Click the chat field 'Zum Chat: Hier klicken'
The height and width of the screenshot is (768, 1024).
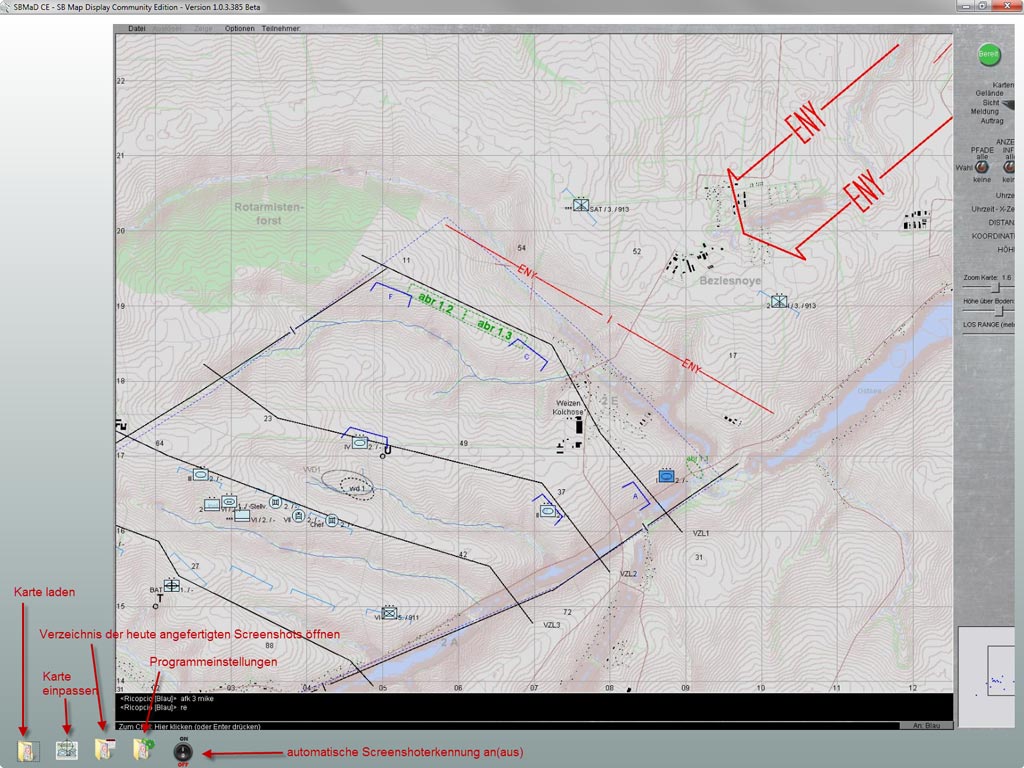(x=507, y=726)
